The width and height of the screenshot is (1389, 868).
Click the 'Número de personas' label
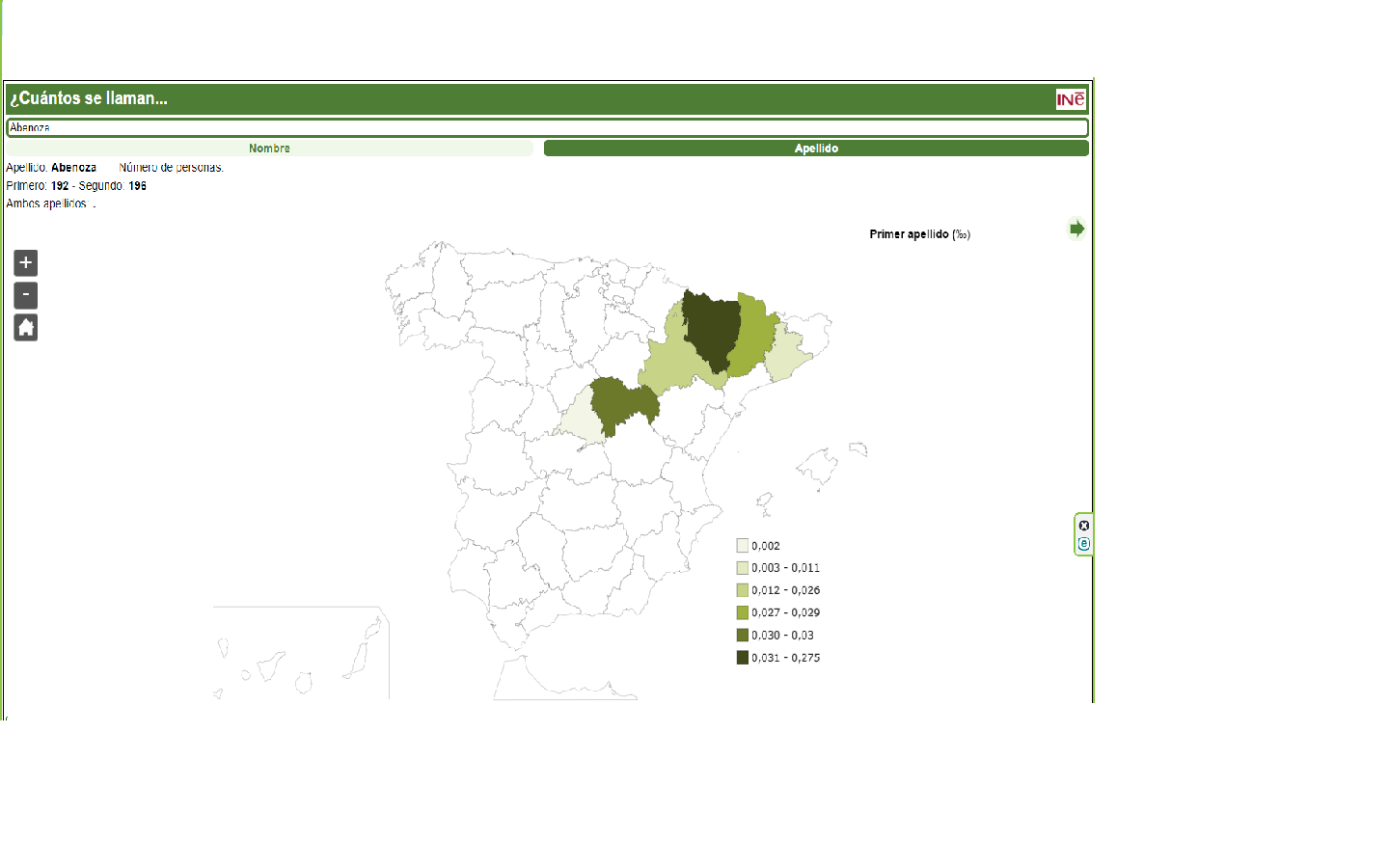coord(172,168)
